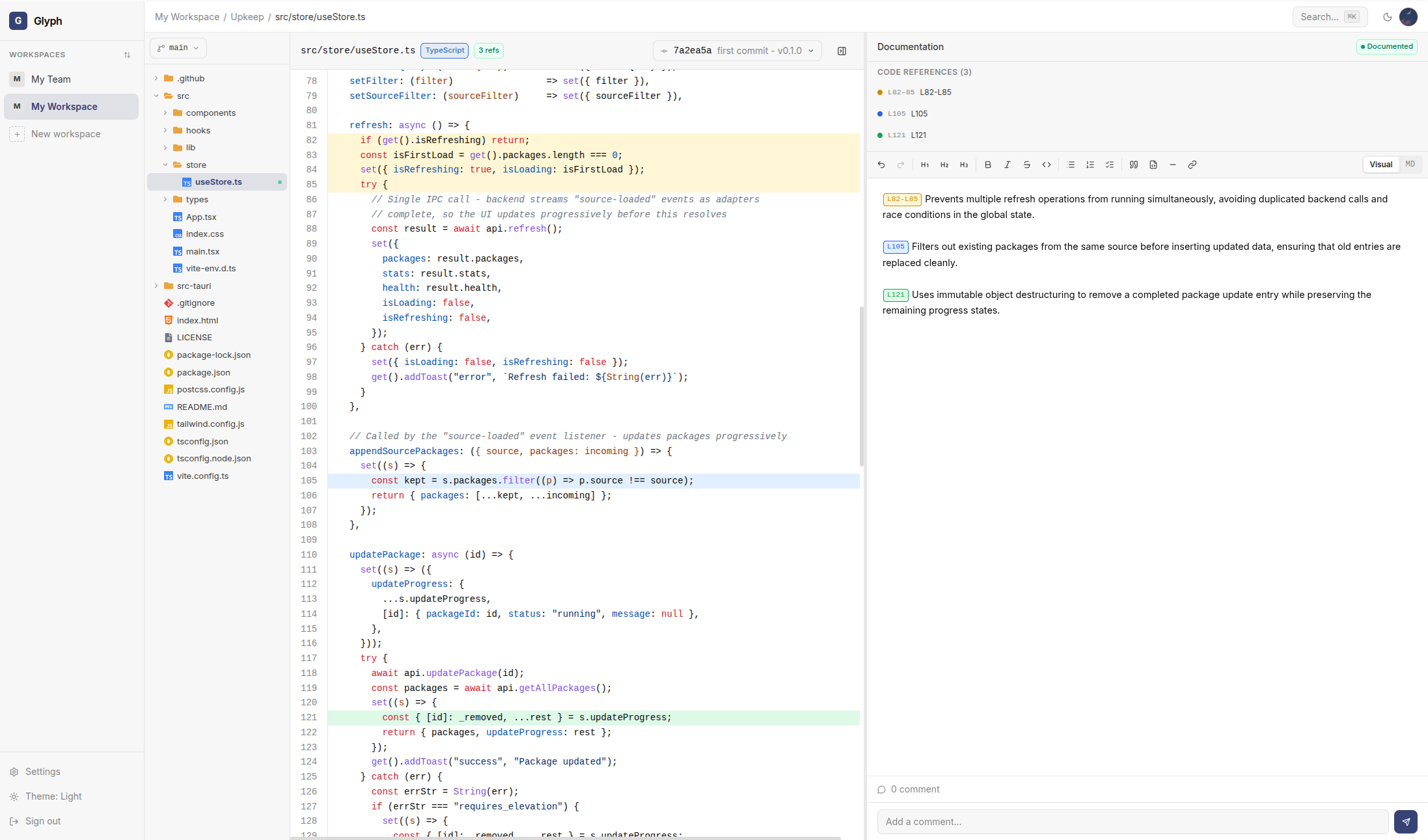Viewport: 1428px width, 840px height.
Task: Toggle italic formatting in doc toolbar
Action: [1008, 165]
